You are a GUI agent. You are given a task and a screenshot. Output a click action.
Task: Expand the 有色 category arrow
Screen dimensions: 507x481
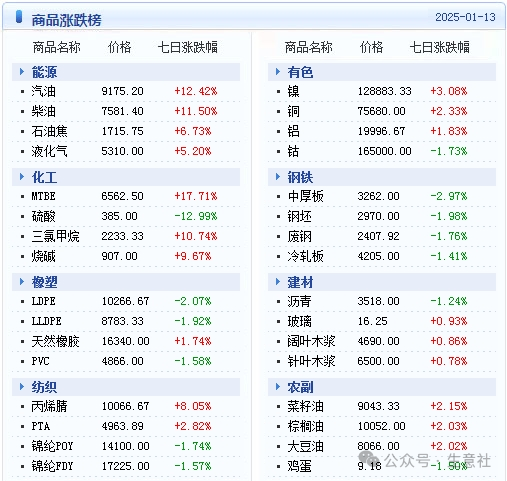[x=278, y=71]
